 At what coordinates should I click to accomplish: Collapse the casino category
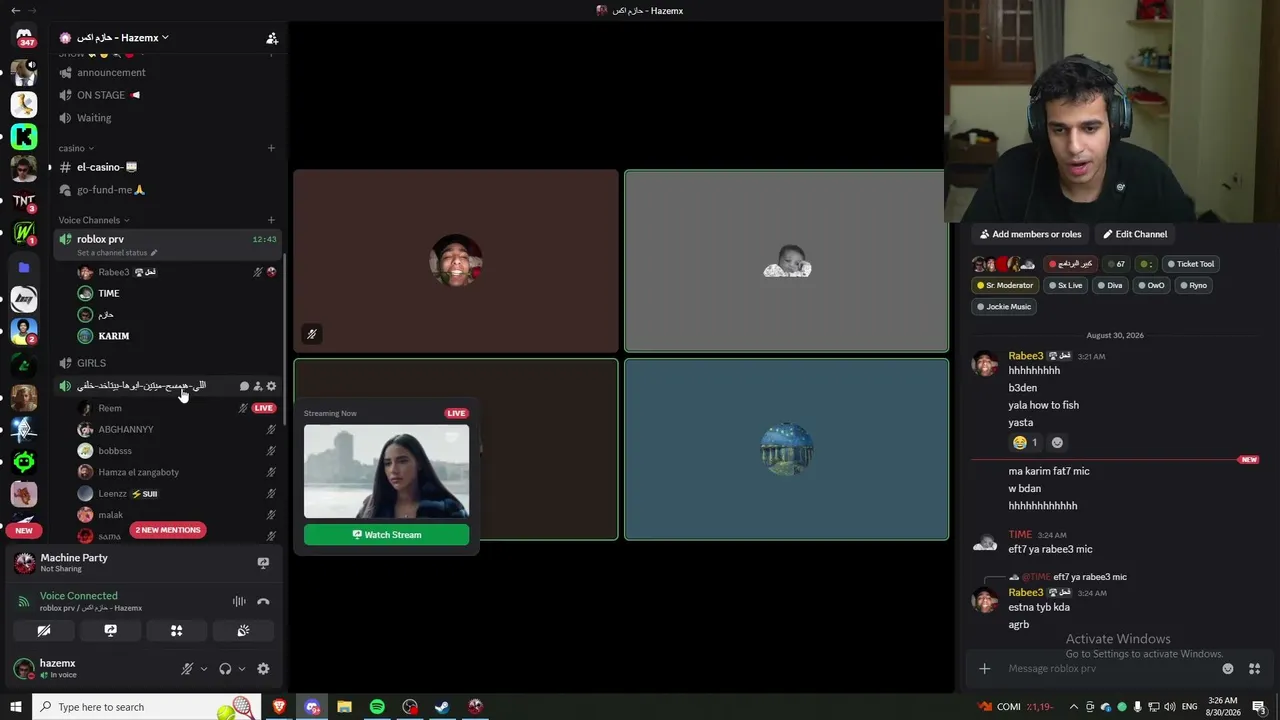coord(76,148)
